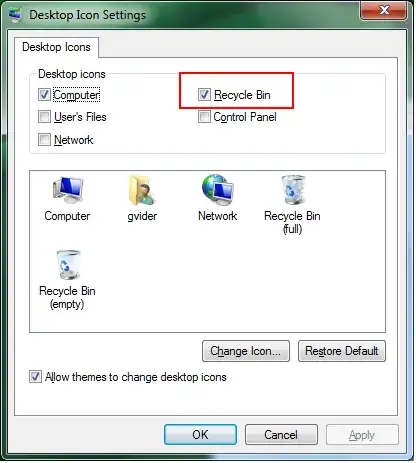Screen dimensions: 416x463
Task: Select the Network globe icon
Action: (x=218, y=190)
